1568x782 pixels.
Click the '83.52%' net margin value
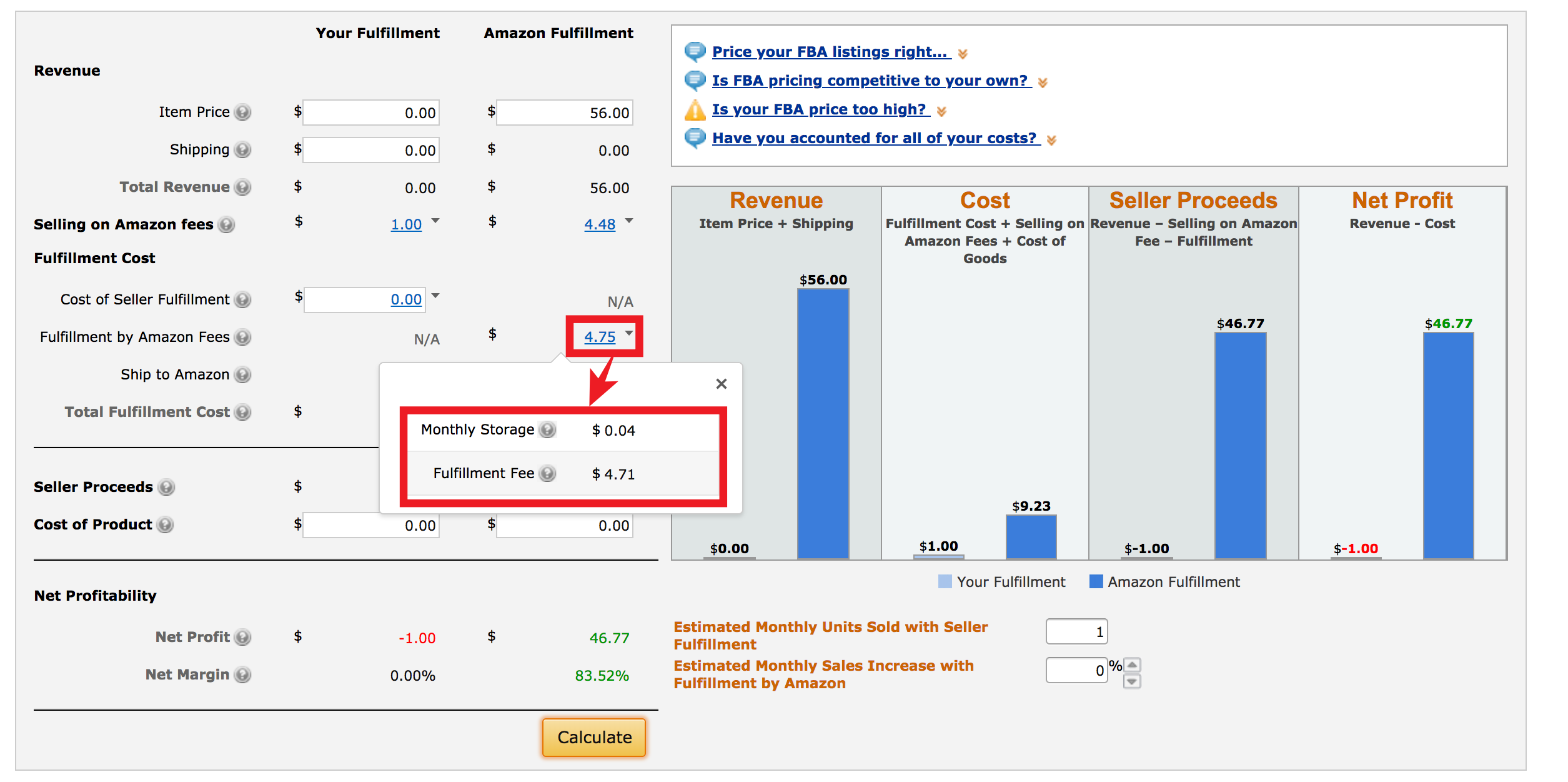click(602, 676)
